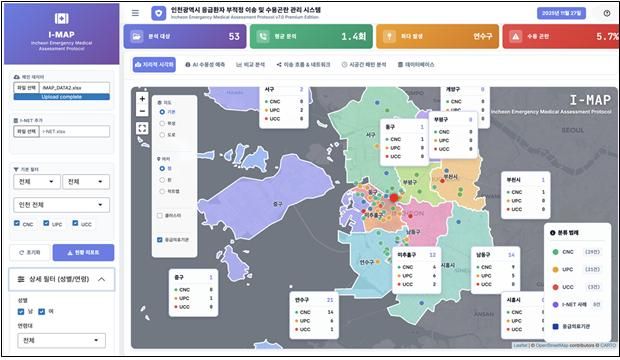
Task: Click the cloud upload icon
Action: [x=17, y=77]
